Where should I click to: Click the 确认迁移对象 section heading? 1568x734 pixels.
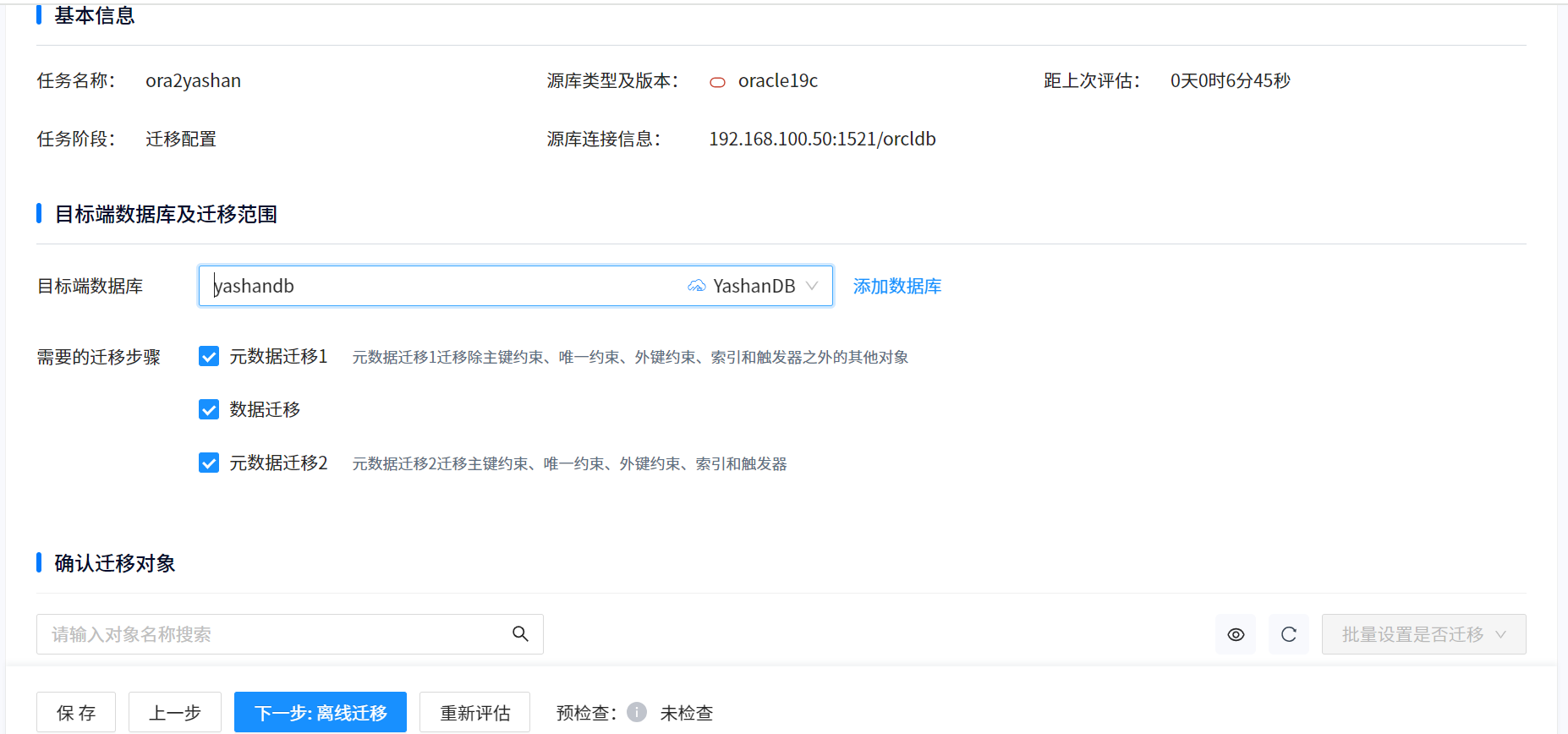pos(115,563)
